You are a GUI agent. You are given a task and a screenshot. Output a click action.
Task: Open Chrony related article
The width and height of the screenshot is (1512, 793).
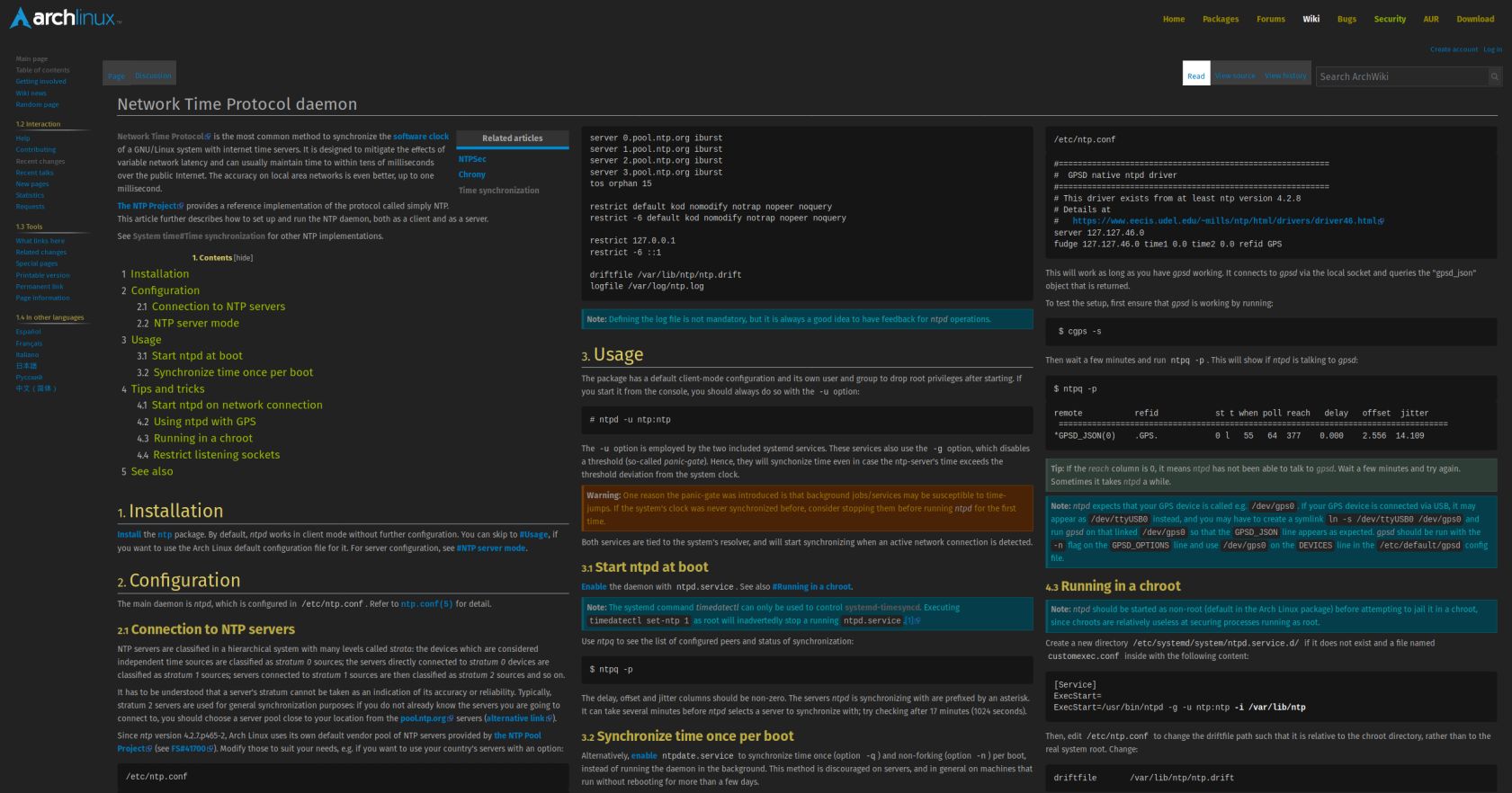(472, 174)
